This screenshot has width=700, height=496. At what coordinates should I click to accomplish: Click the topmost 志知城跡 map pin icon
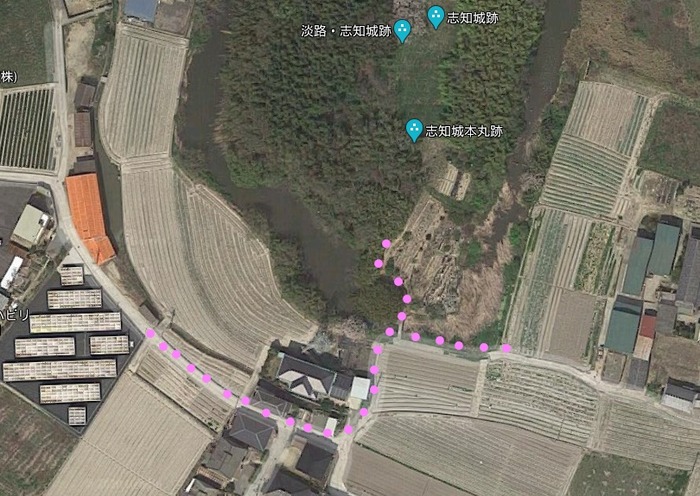pyautogui.click(x=436, y=17)
